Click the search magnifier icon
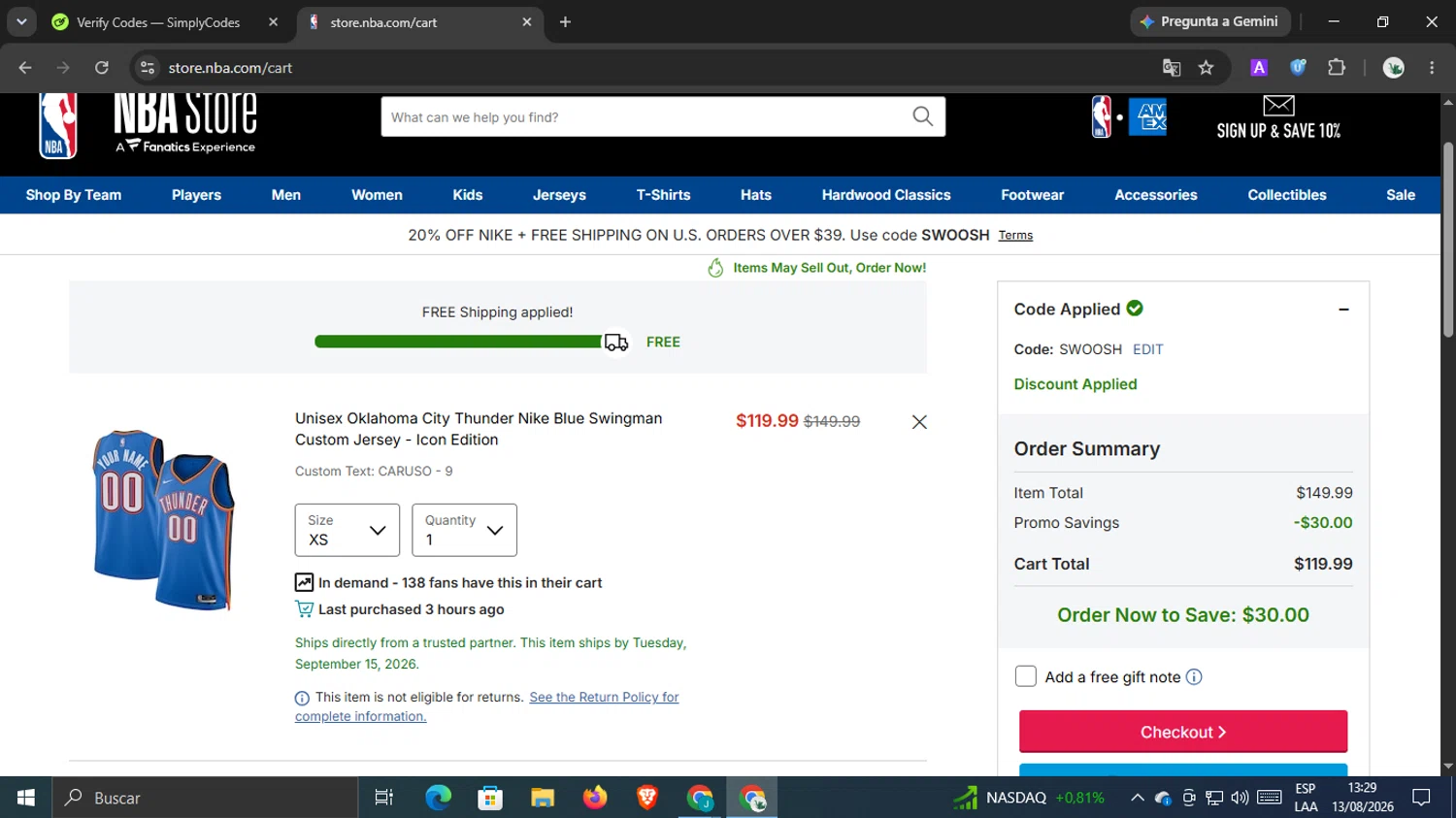The image size is (1456, 818). 922,117
